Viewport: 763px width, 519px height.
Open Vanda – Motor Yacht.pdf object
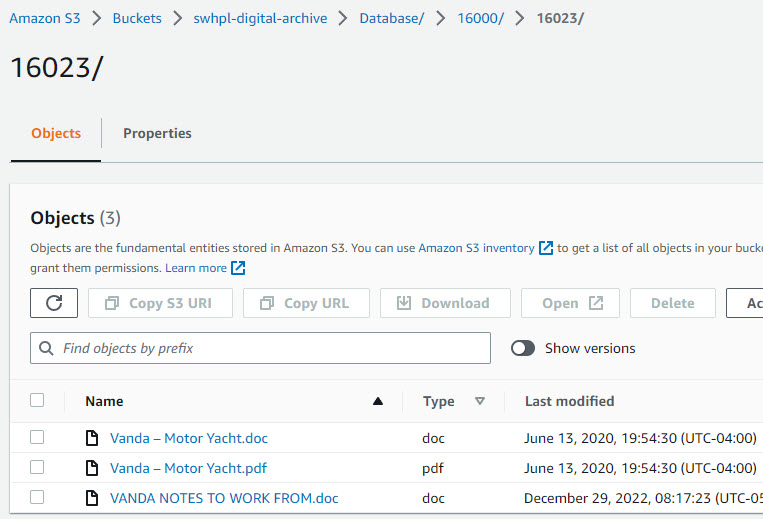point(188,468)
